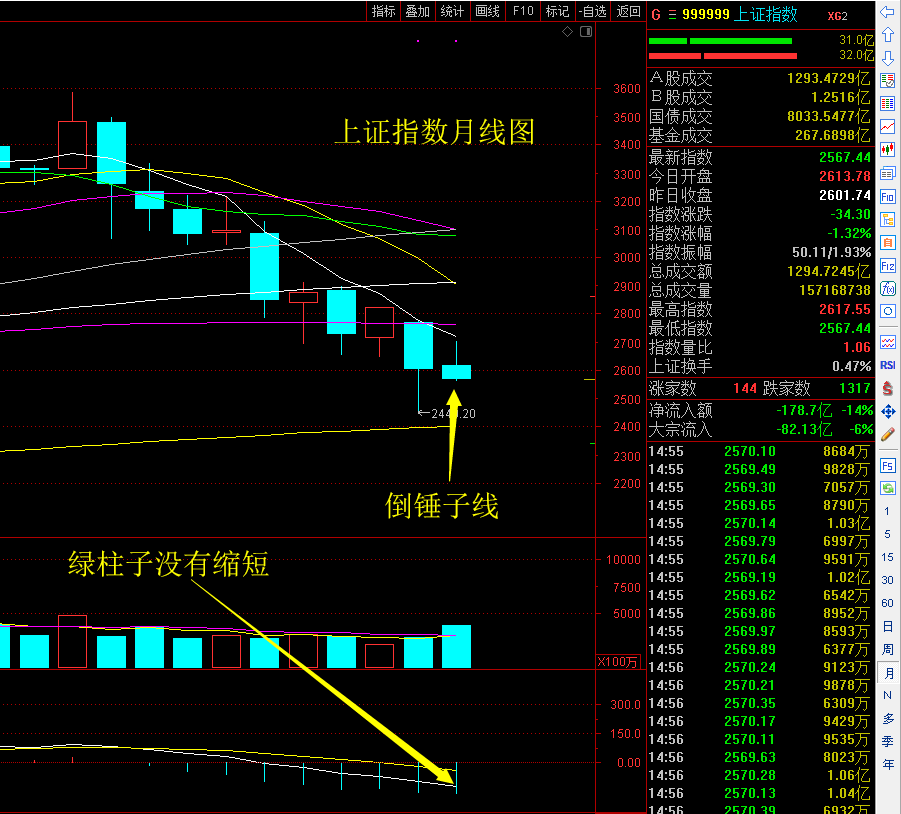Open the RSI indicator tool

tap(887, 365)
